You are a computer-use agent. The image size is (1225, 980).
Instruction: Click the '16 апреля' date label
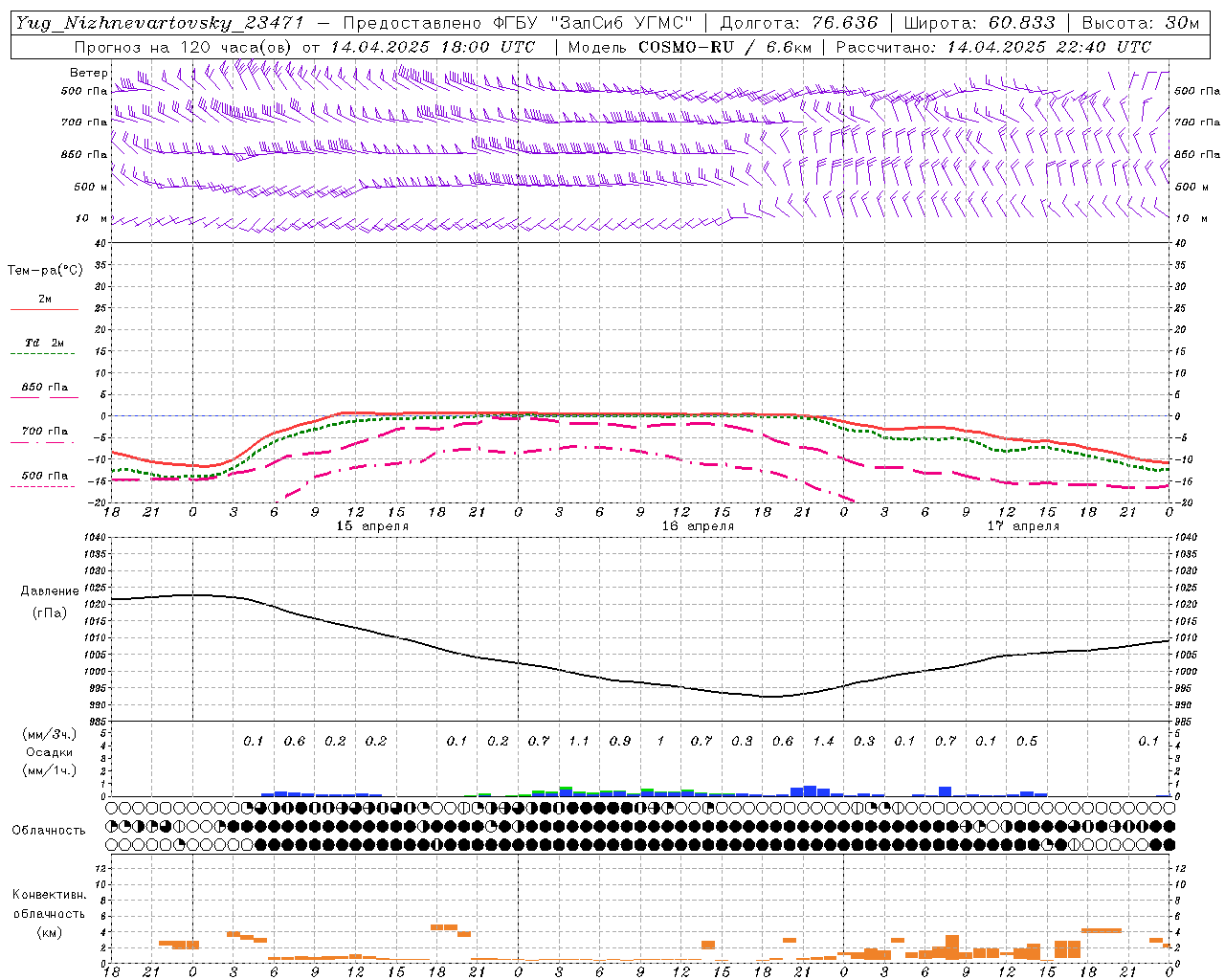tap(698, 526)
